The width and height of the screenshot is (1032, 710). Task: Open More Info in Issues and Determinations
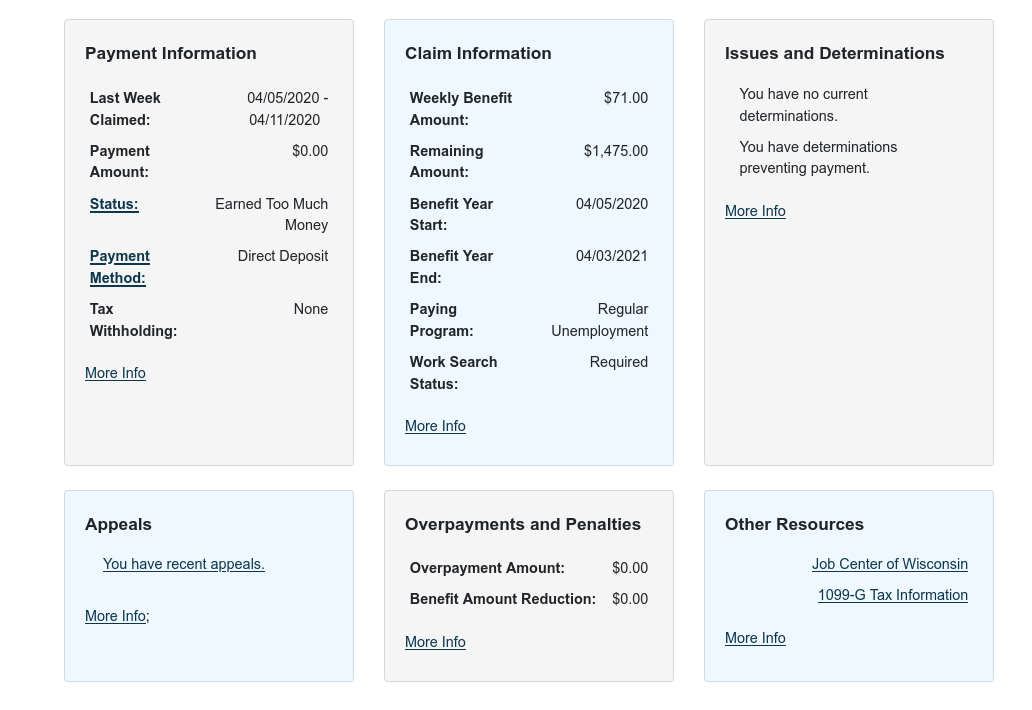(x=755, y=211)
